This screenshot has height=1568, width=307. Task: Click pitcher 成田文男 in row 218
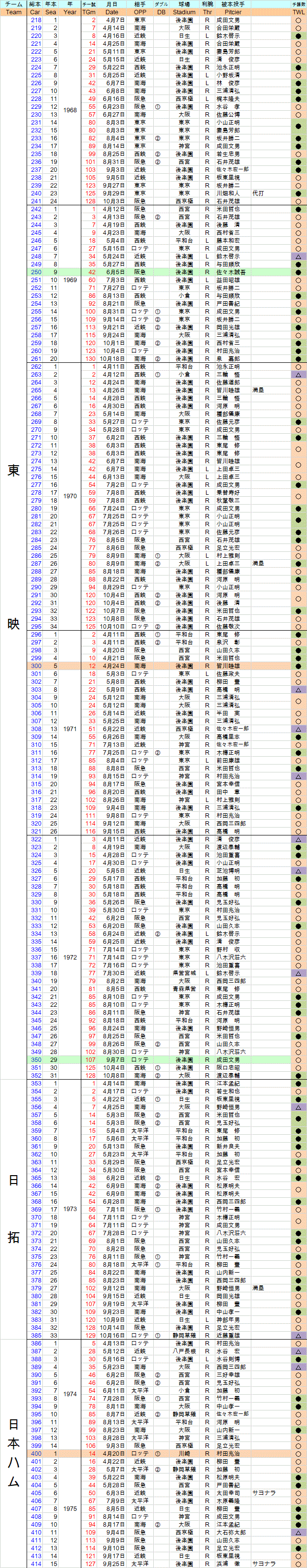pos(228,20)
